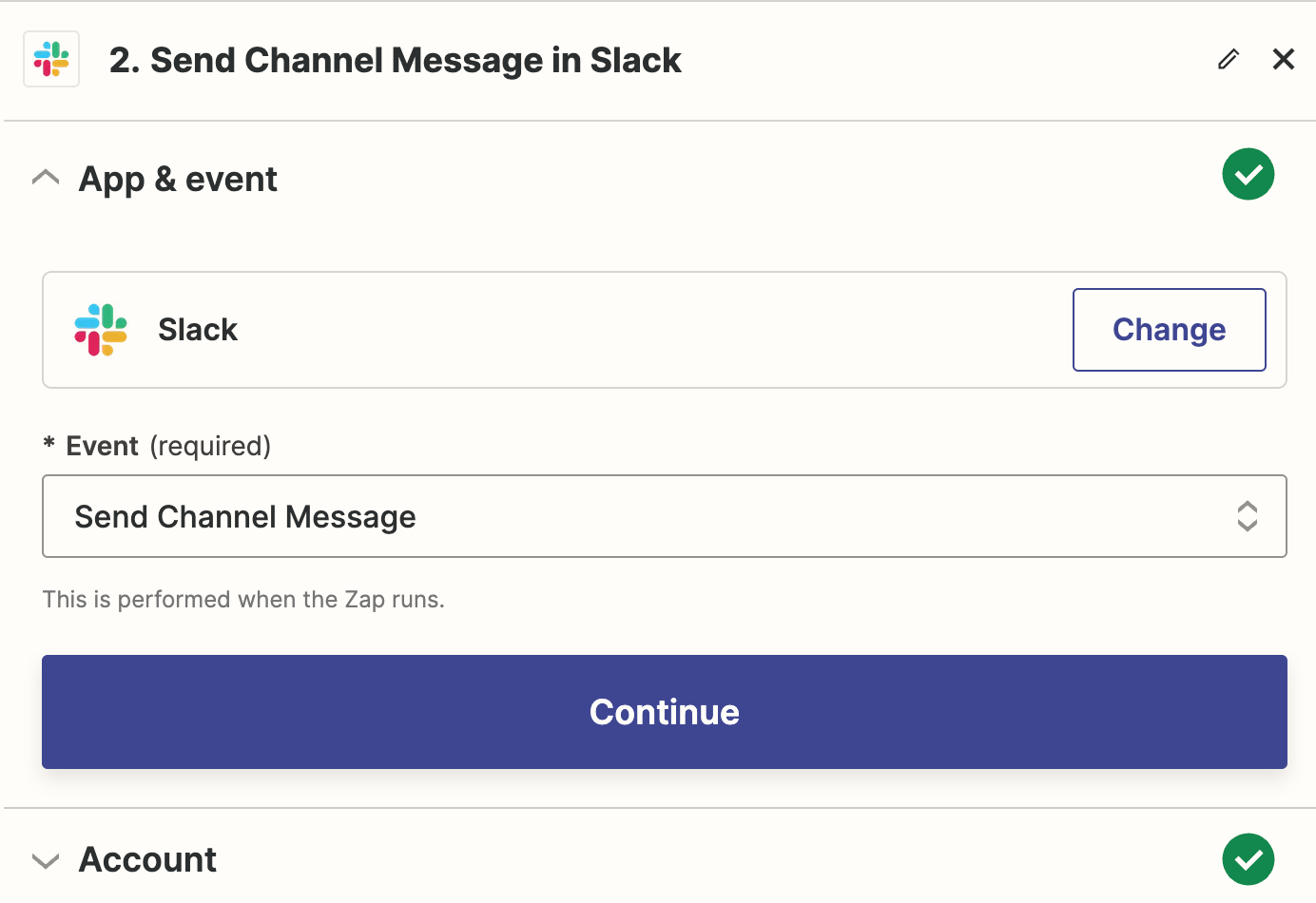Click the Slack app name in the card
Screen dimensions: 1316x903
click(x=198, y=330)
